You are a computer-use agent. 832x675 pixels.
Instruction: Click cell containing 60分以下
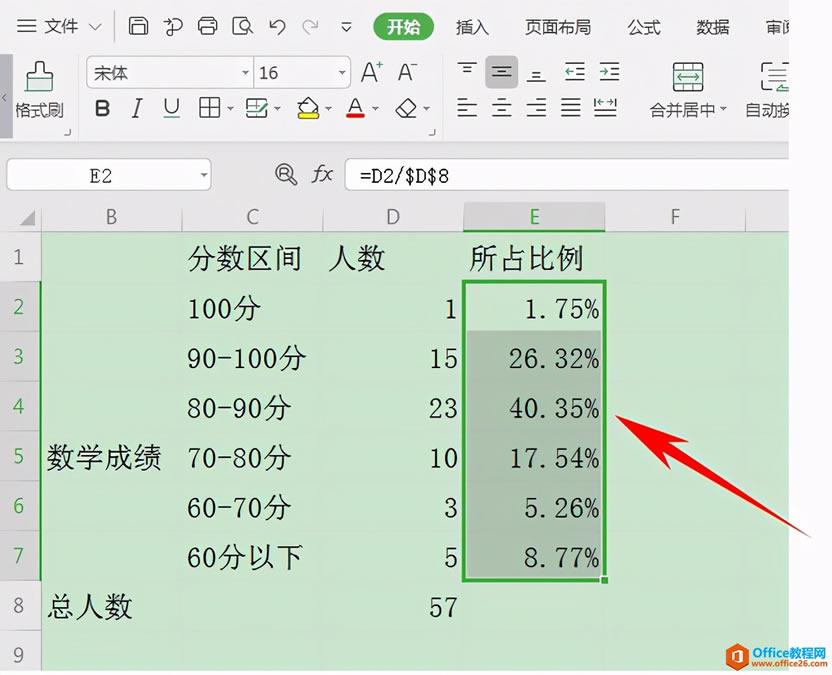(x=253, y=557)
